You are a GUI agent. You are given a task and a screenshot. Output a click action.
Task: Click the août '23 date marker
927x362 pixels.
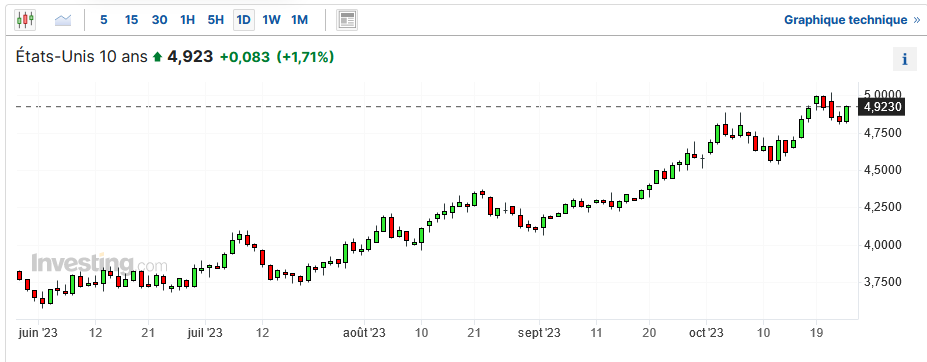[x=365, y=333]
